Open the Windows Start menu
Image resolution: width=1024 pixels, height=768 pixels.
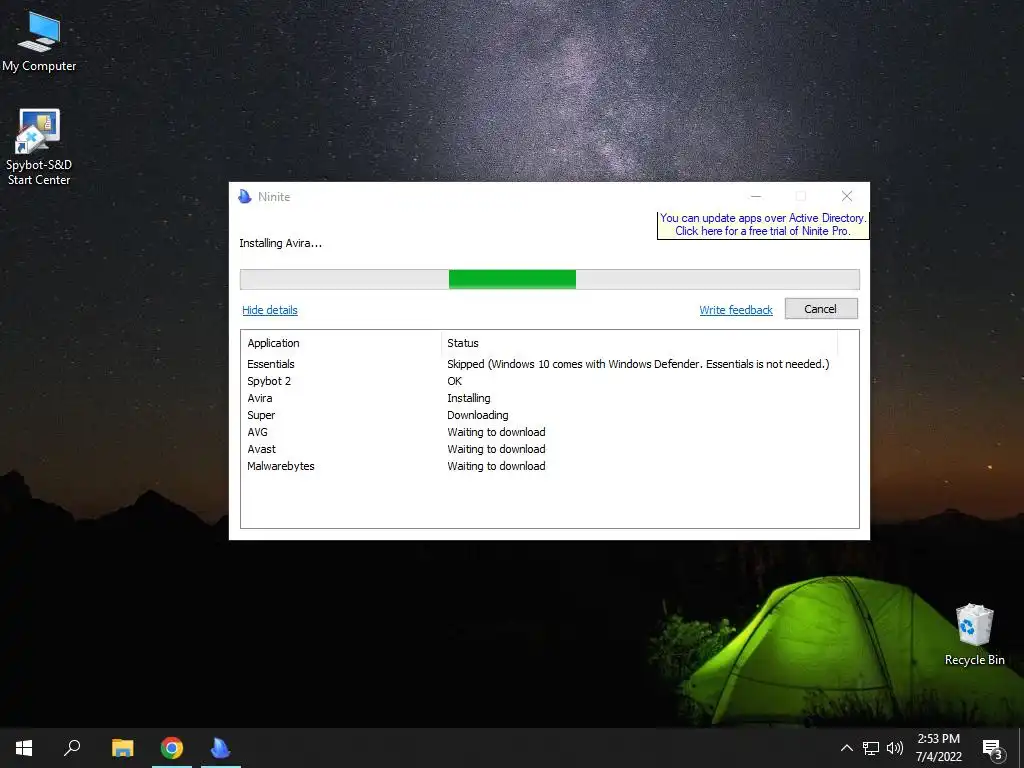24,748
